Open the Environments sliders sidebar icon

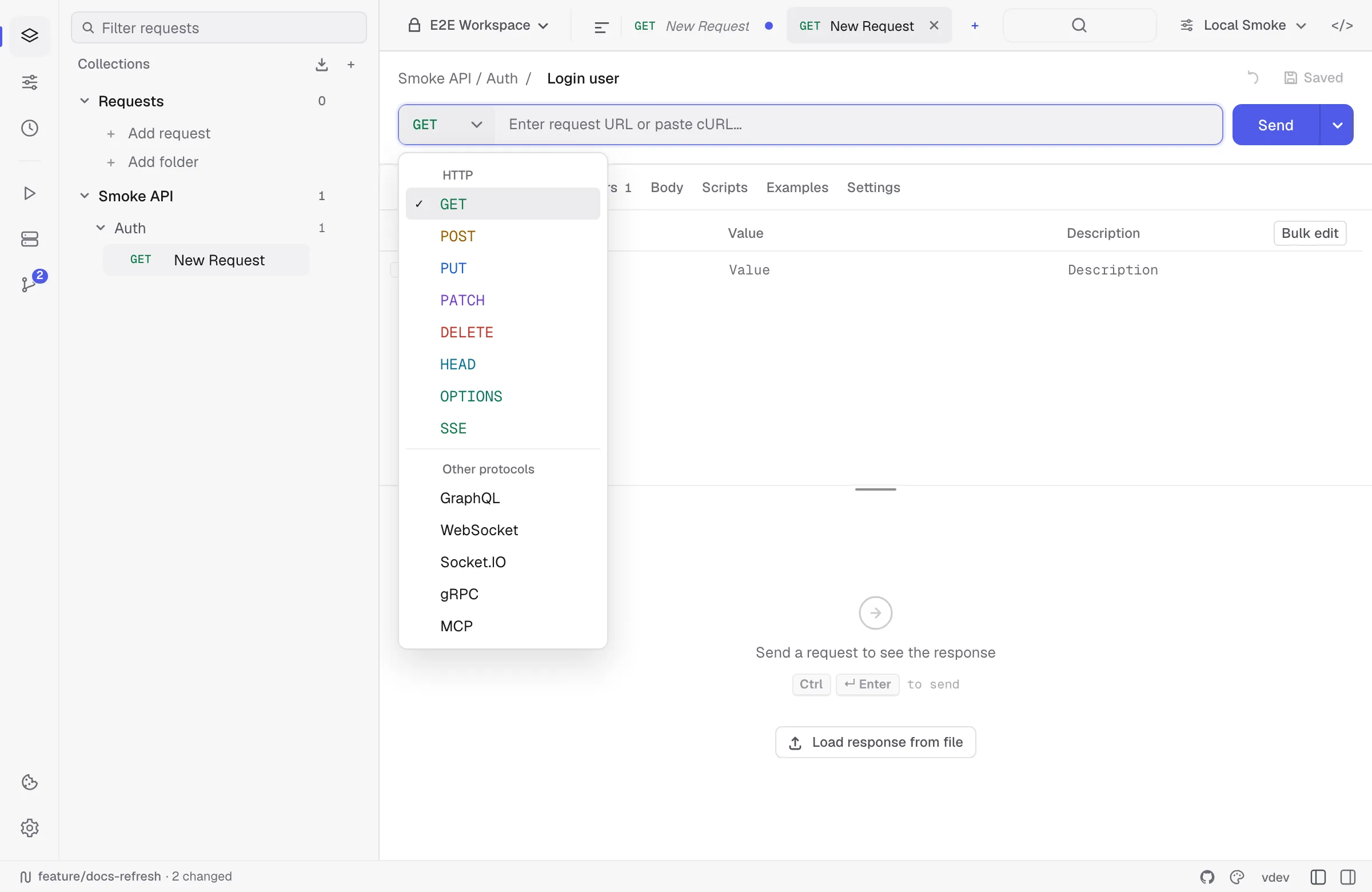click(x=29, y=82)
